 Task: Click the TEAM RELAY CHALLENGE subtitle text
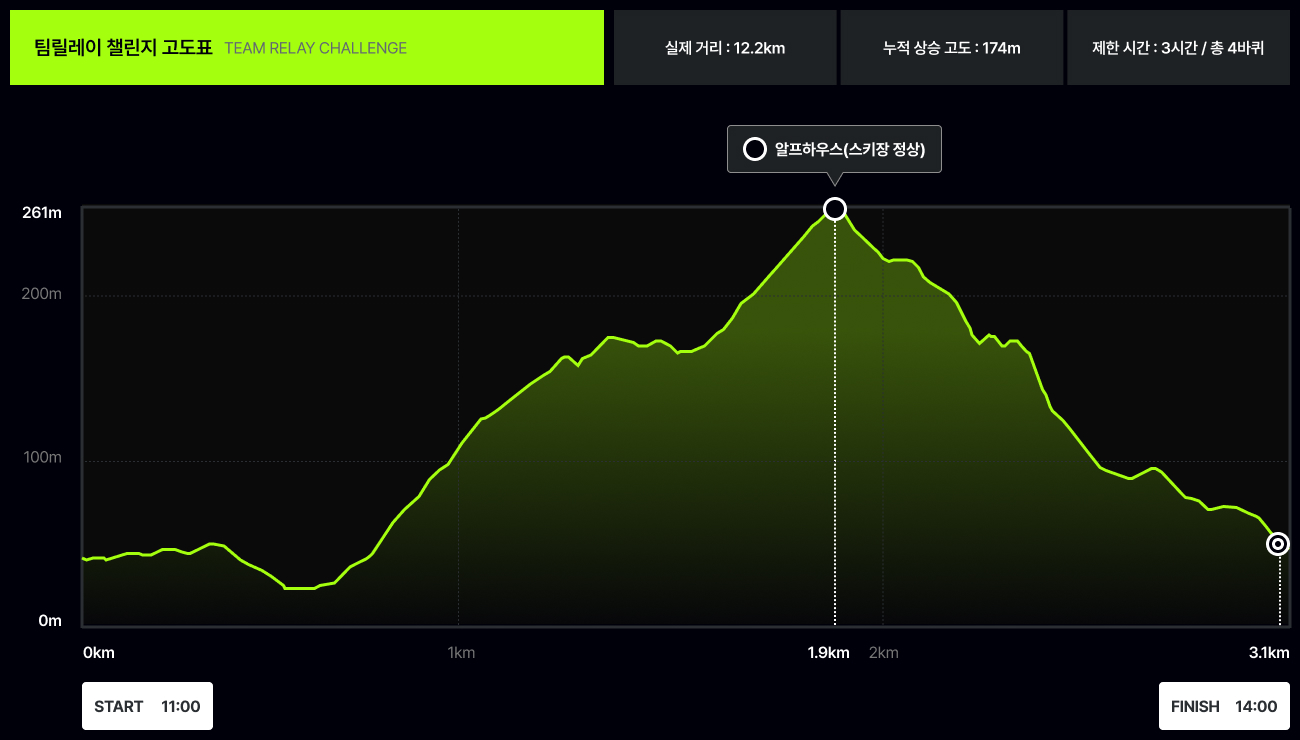click(x=315, y=48)
